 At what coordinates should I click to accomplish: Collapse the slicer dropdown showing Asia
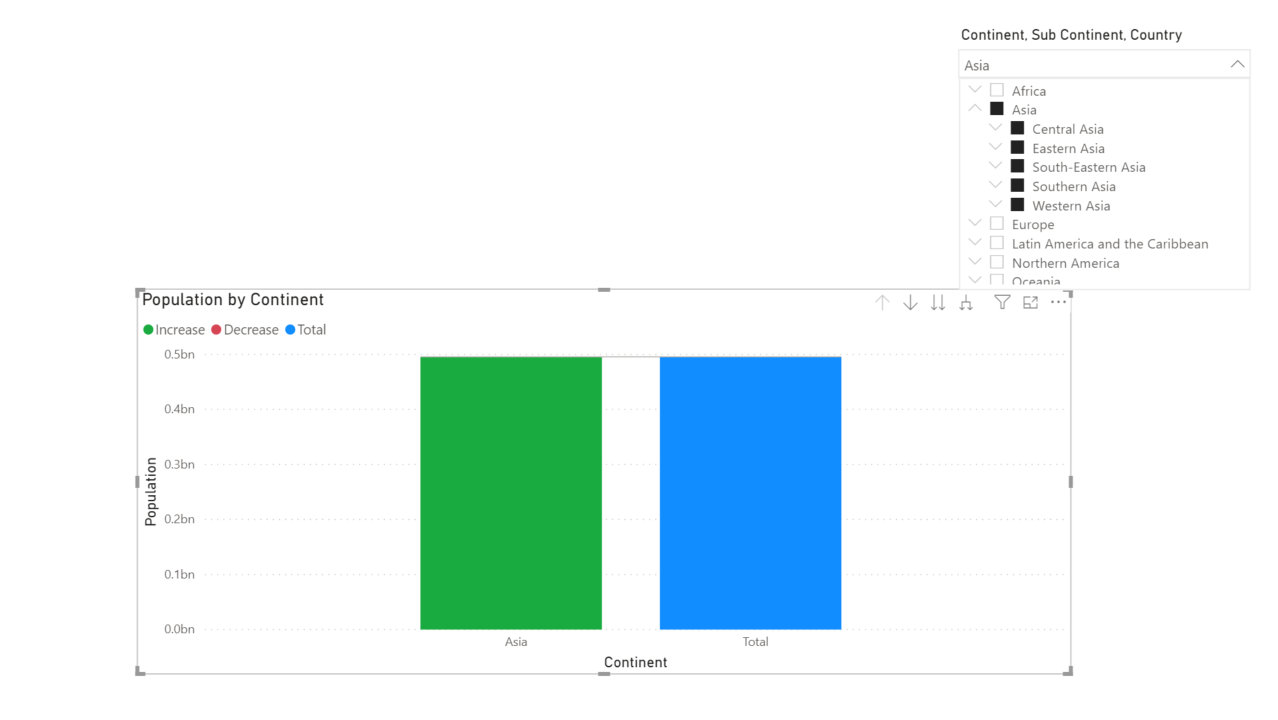(x=1238, y=64)
